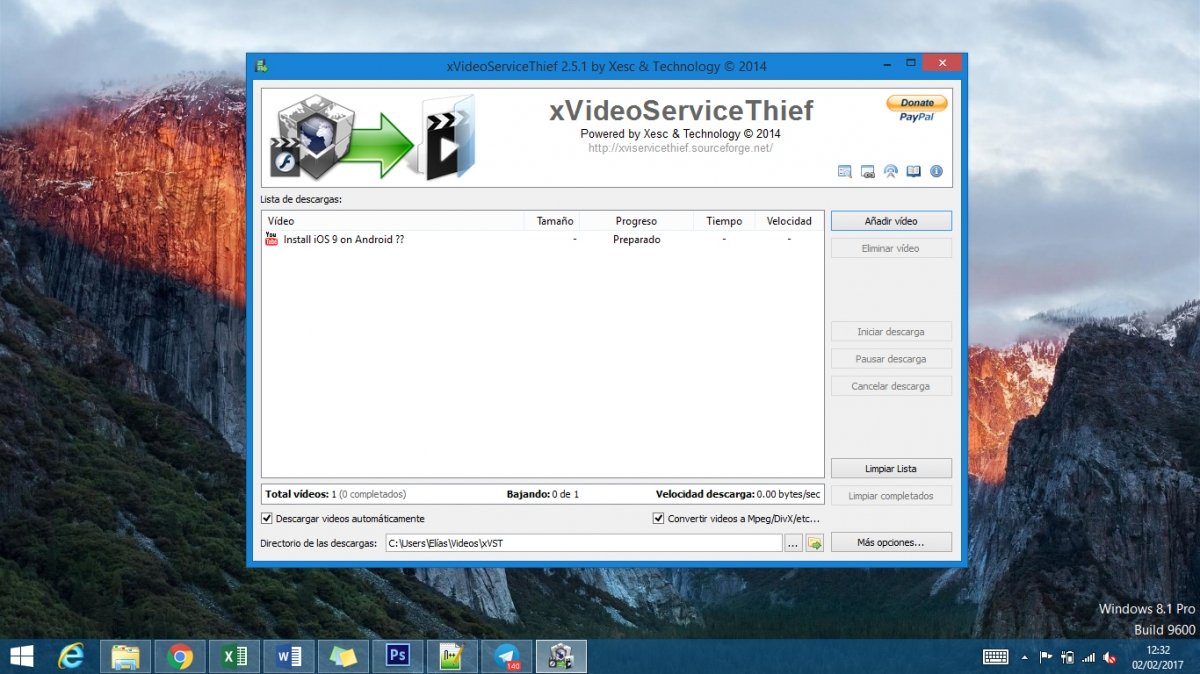This screenshot has height=674, width=1200.
Task: Click the Limpiar Lista button
Action: coord(891,469)
